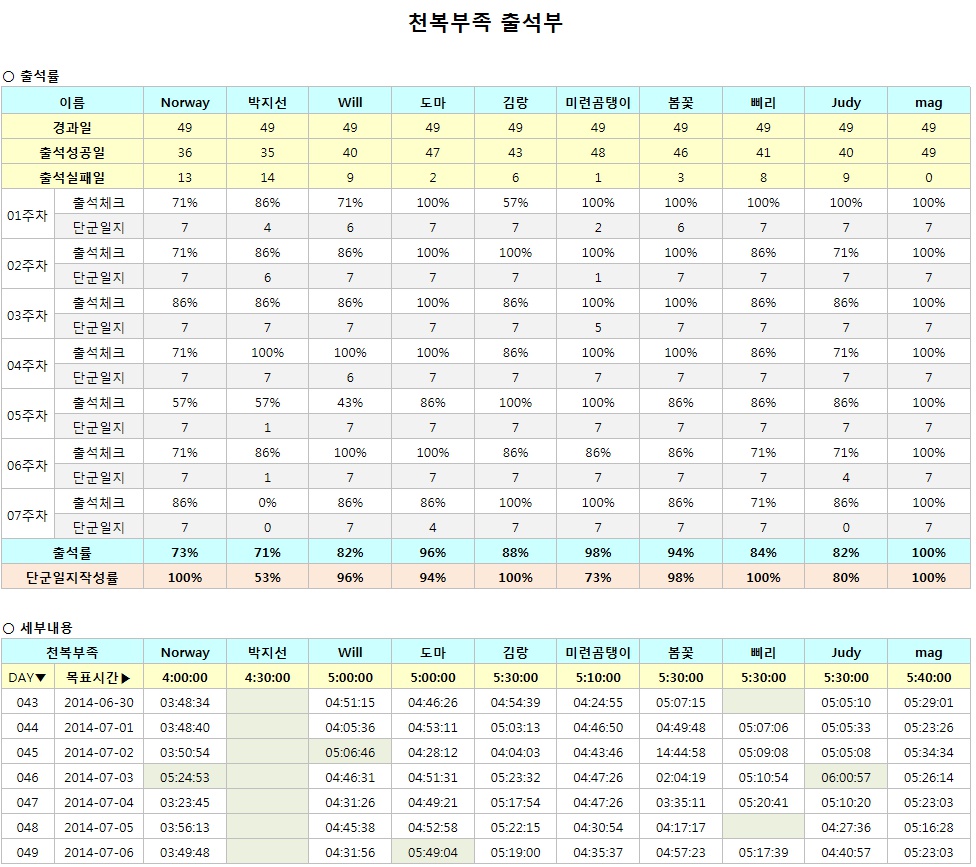Screen dimensions: 976x867
Task: Select day number 049 cell
Action: [x=27, y=852]
